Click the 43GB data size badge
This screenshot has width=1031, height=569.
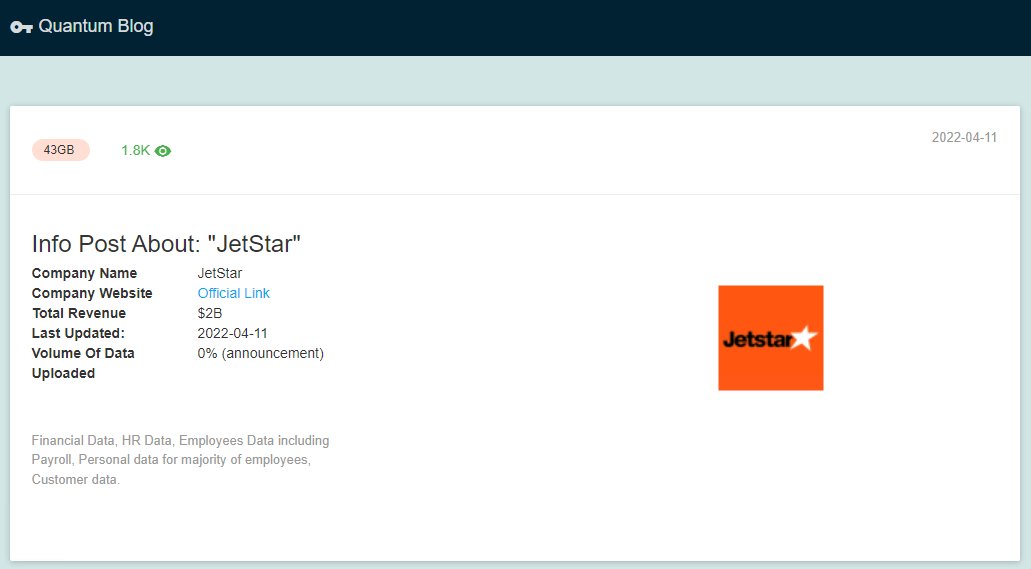60,150
